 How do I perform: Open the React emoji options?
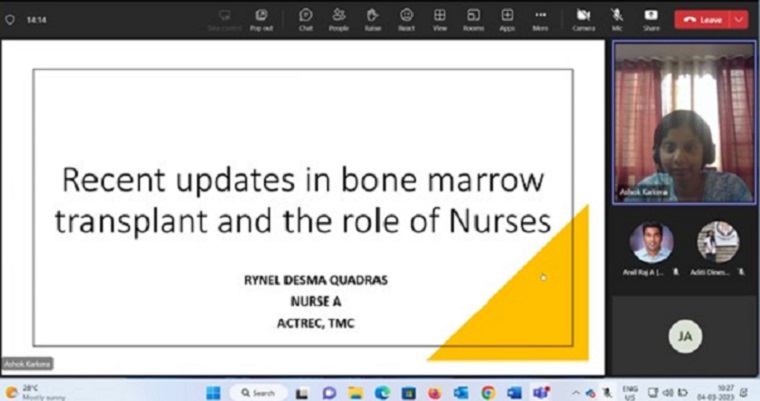click(x=406, y=18)
